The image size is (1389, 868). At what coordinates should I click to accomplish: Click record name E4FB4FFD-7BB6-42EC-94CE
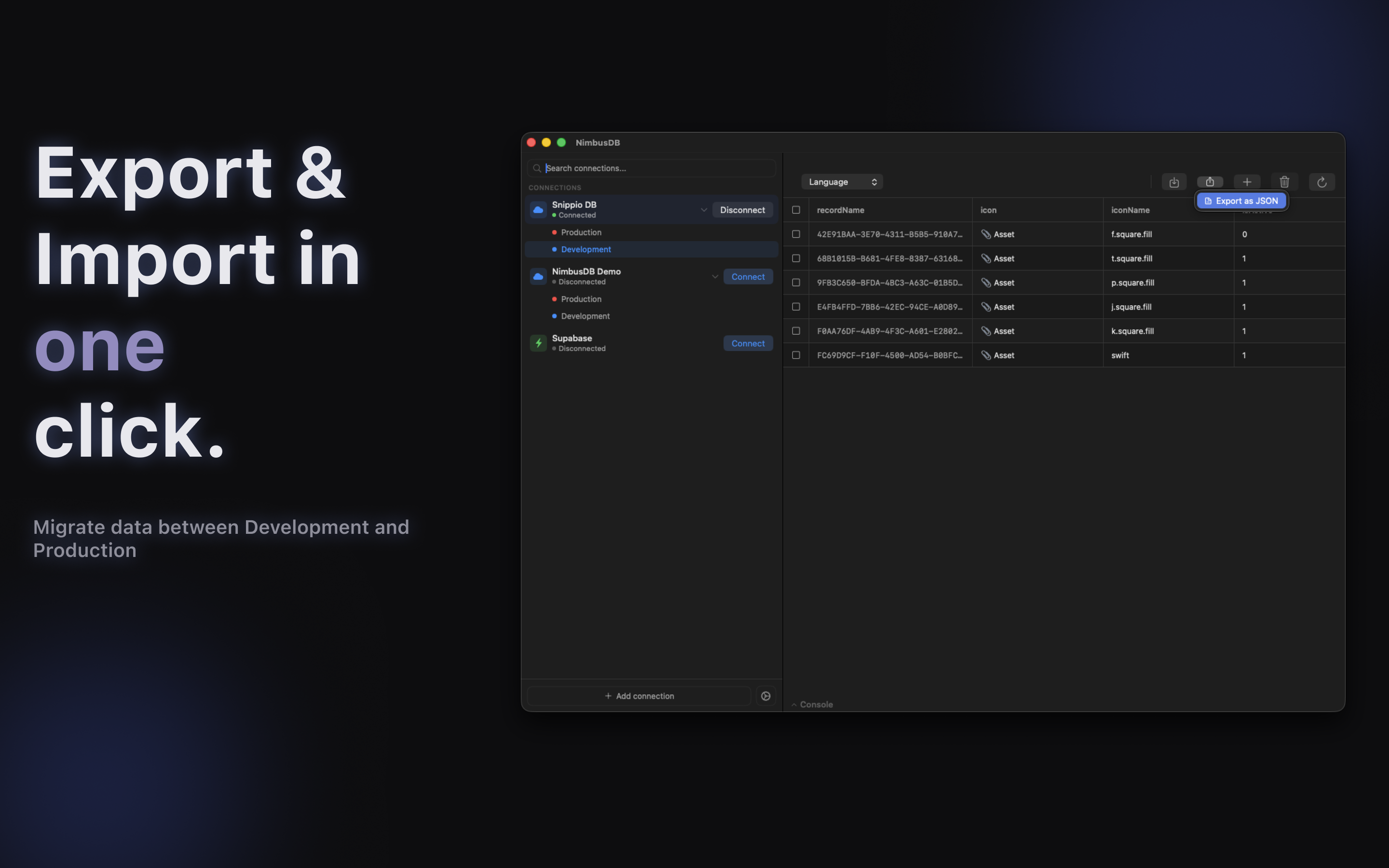click(x=890, y=307)
